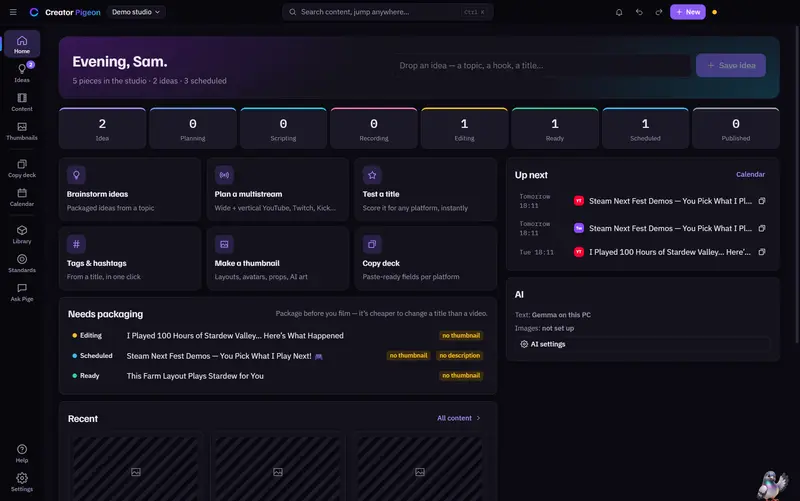800x501 pixels.
Task: Open the second Recent thumbnail
Action: click(278, 468)
